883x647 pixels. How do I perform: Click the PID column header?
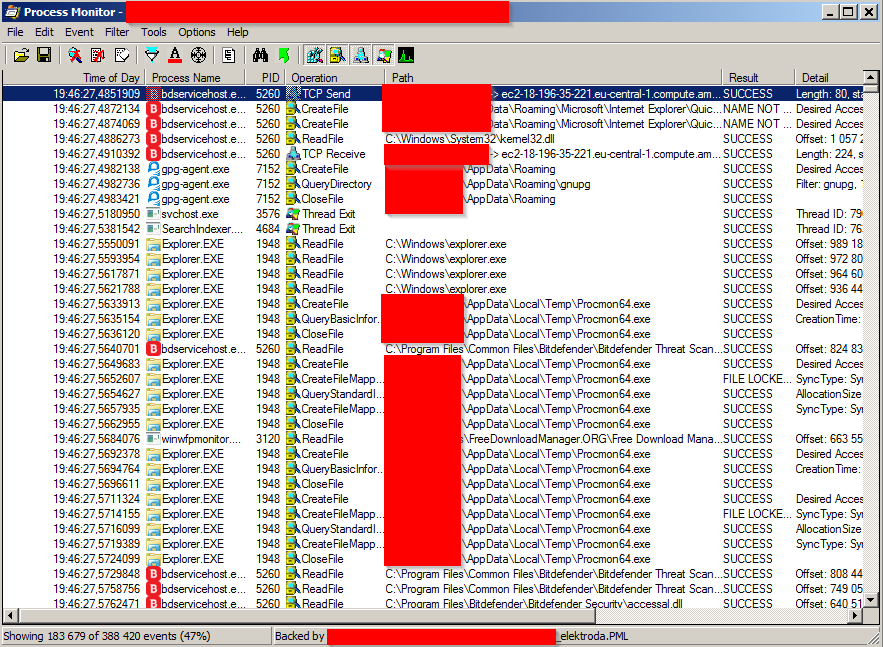[265, 78]
